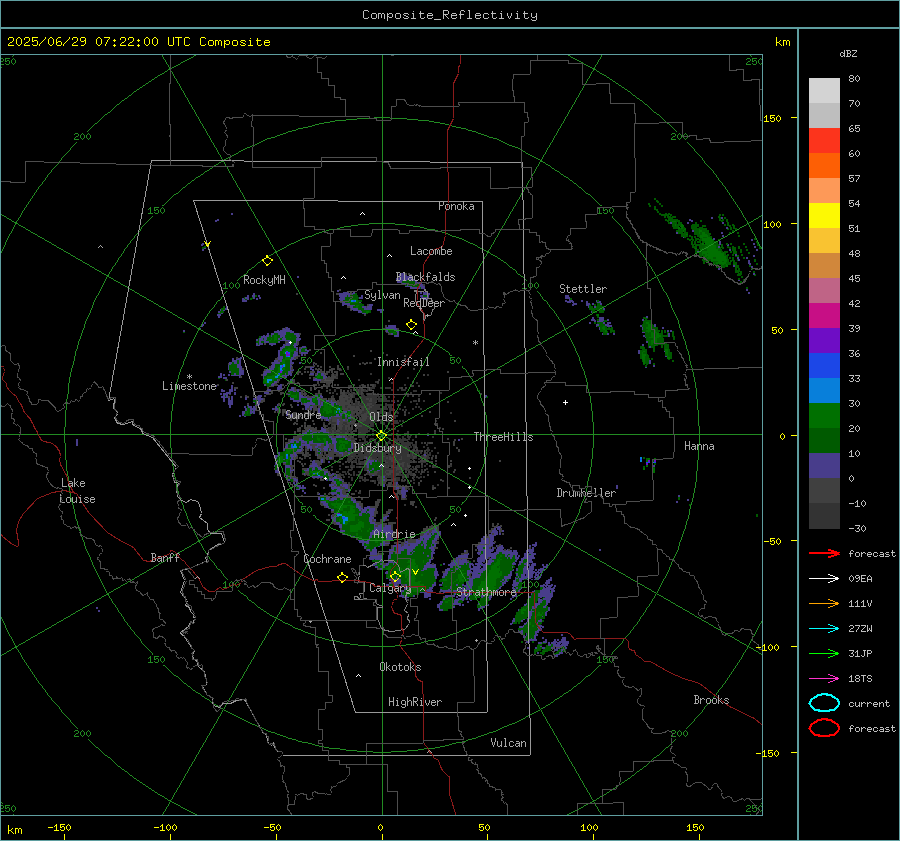This screenshot has height=841, width=900.
Task: Click the Okotoks city label
Action: click(x=400, y=667)
